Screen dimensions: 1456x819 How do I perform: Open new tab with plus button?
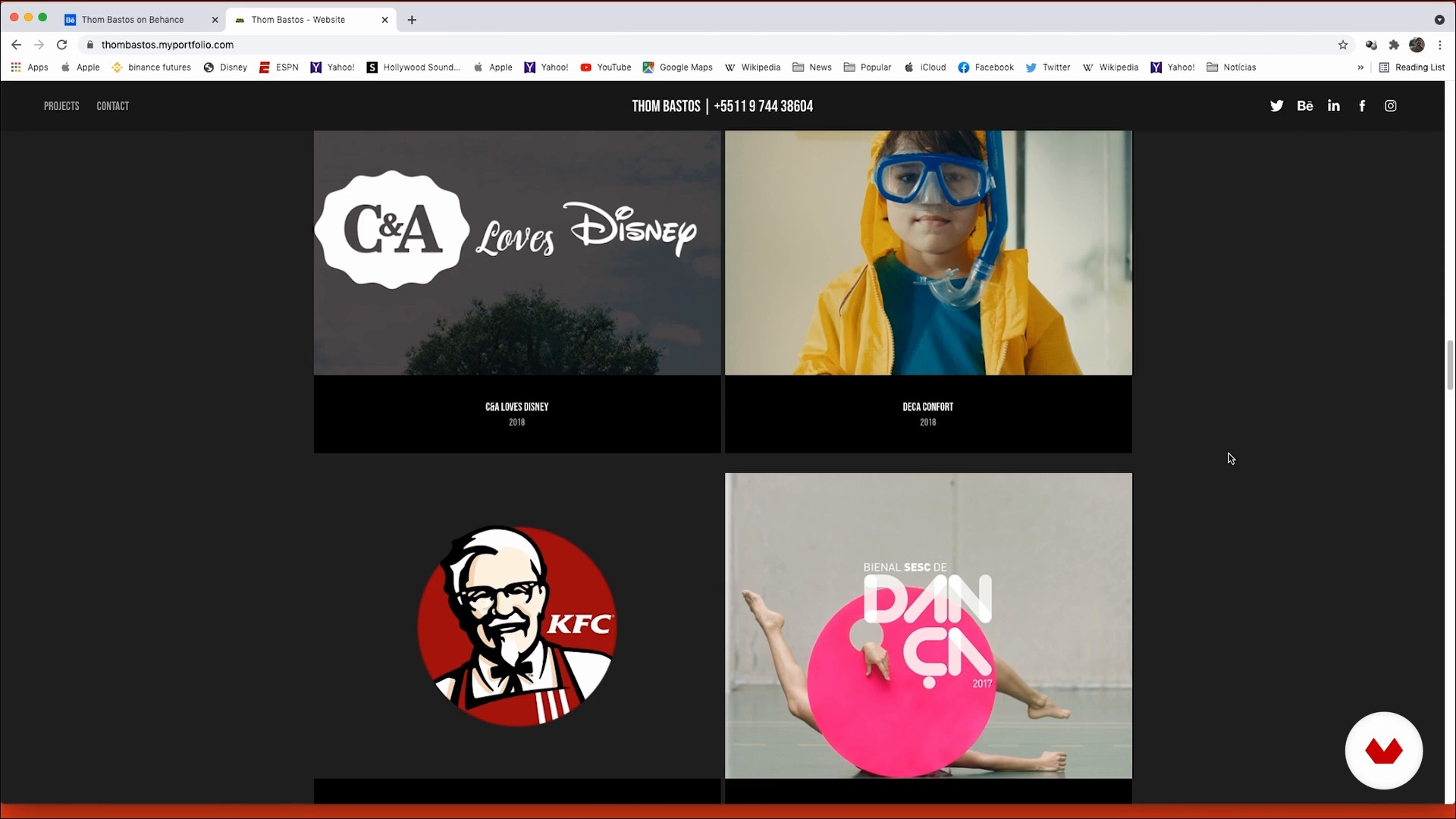point(412,20)
